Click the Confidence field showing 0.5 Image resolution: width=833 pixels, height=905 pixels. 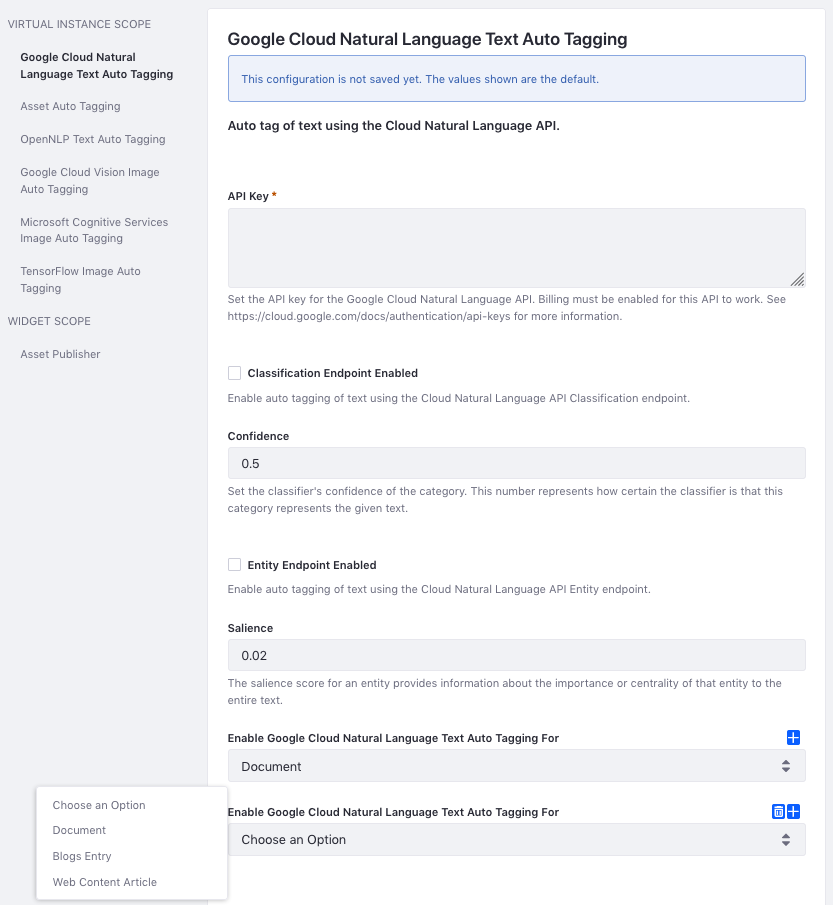[x=517, y=463]
